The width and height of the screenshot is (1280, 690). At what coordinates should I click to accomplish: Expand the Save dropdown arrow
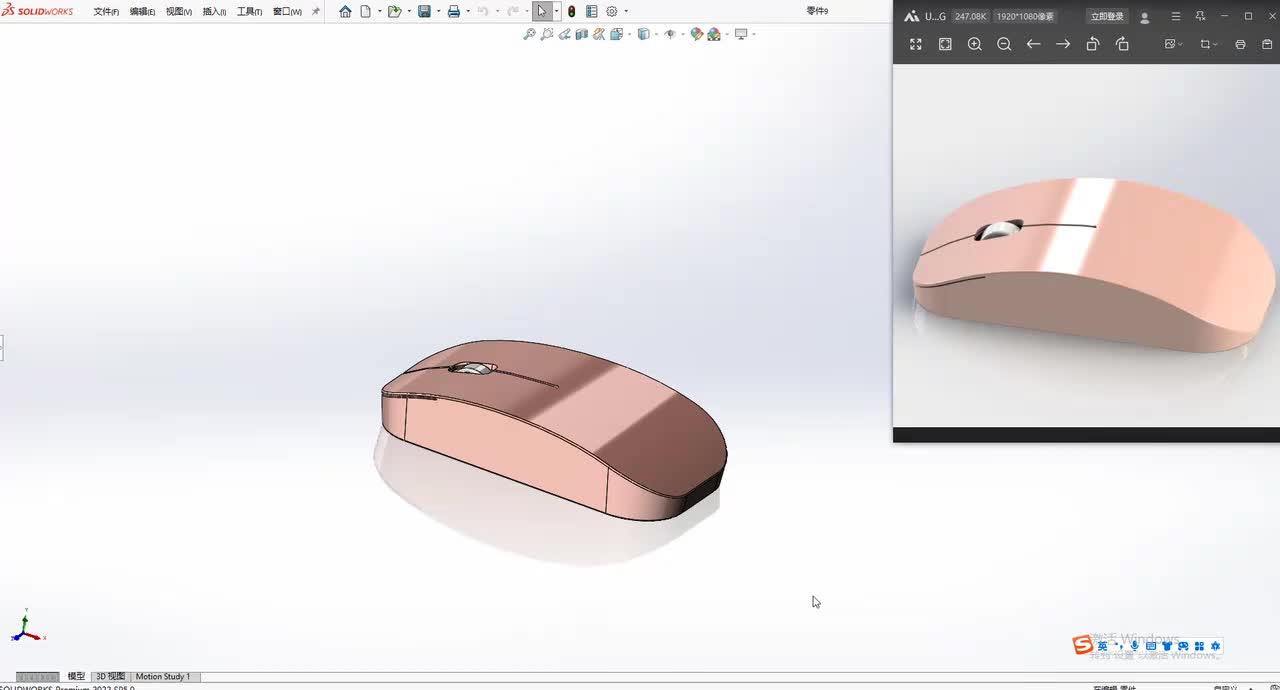(438, 12)
